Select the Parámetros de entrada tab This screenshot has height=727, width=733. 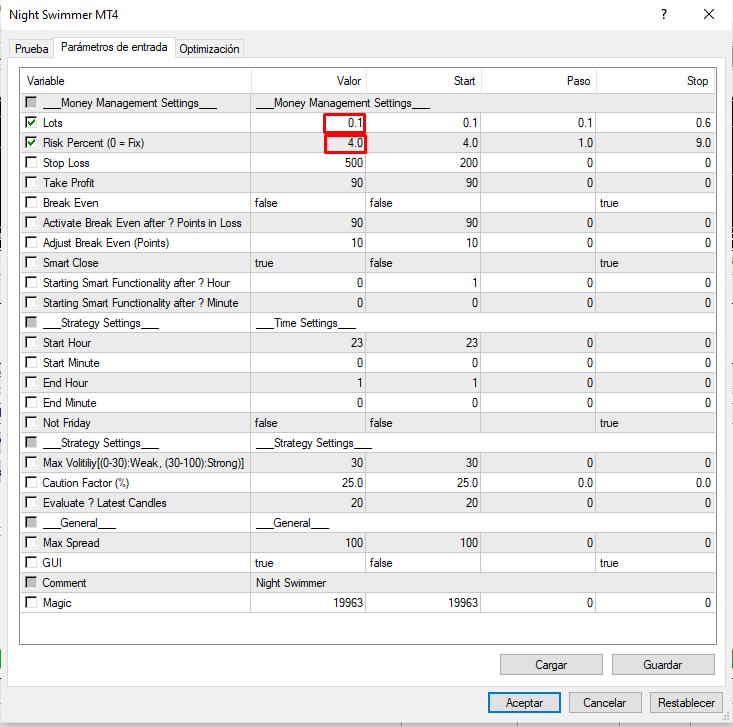pyautogui.click(x=114, y=47)
